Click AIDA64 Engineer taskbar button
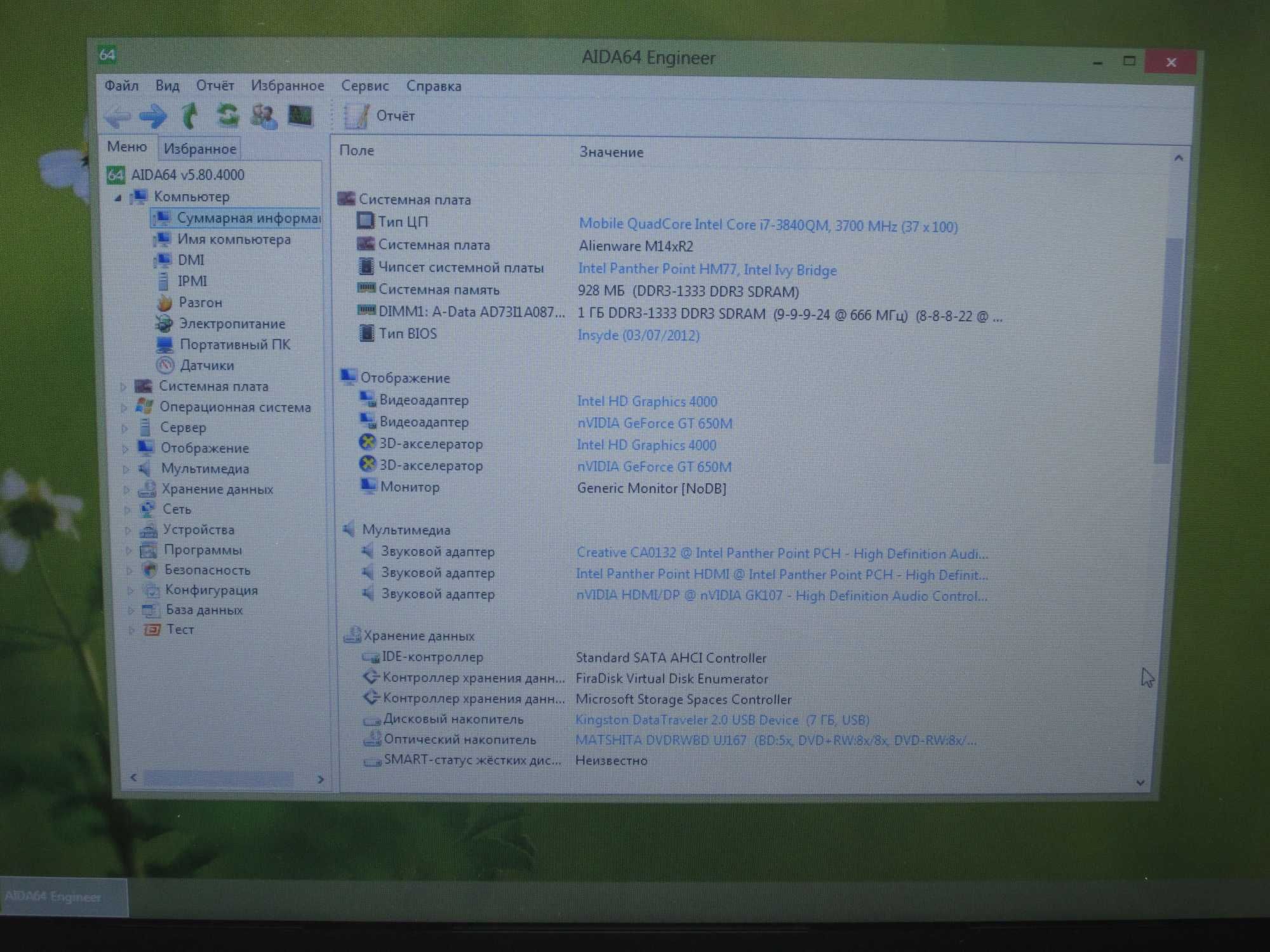This screenshot has width=1270, height=952. [x=63, y=897]
